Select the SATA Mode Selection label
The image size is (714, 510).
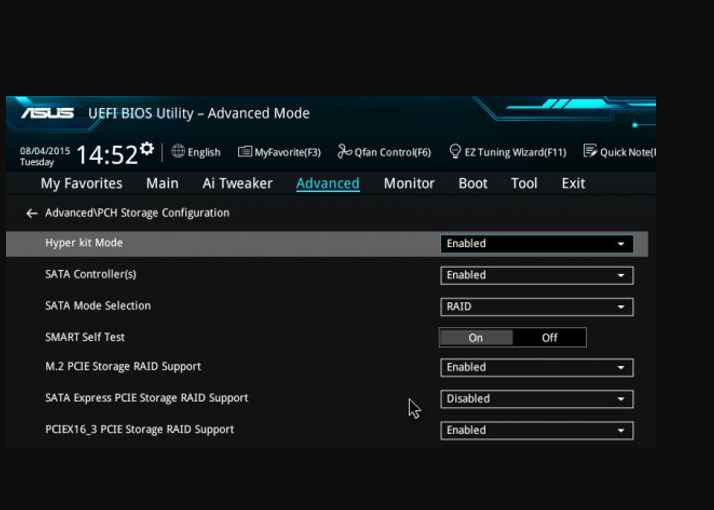coord(98,306)
